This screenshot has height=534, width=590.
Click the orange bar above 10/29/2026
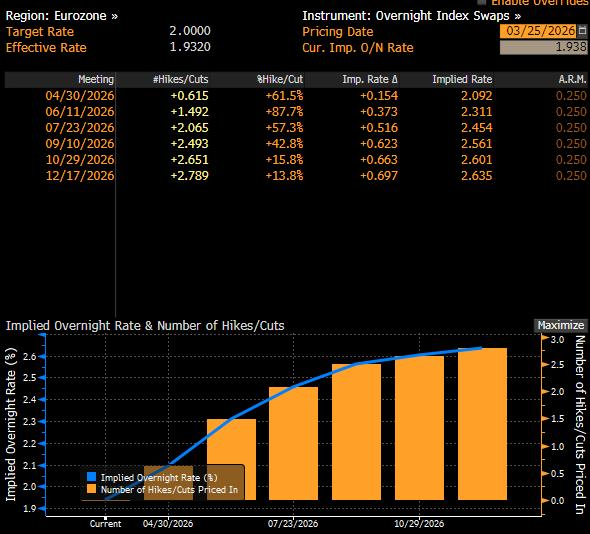[419, 428]
